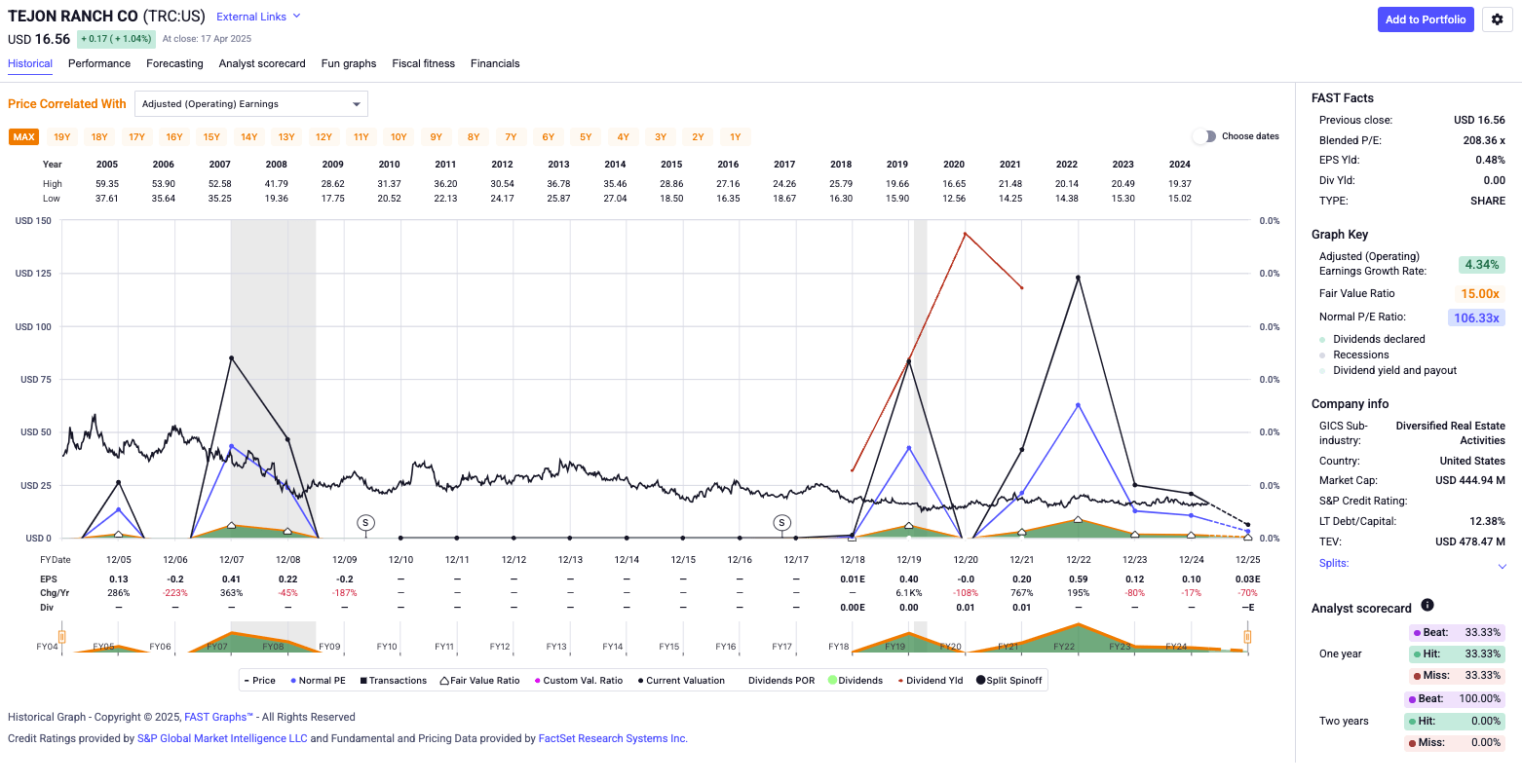The width and height of the screenshot is (1522, 784).
Task: Enable the Choose dates toggle
Action: [x=1205, y=136]
